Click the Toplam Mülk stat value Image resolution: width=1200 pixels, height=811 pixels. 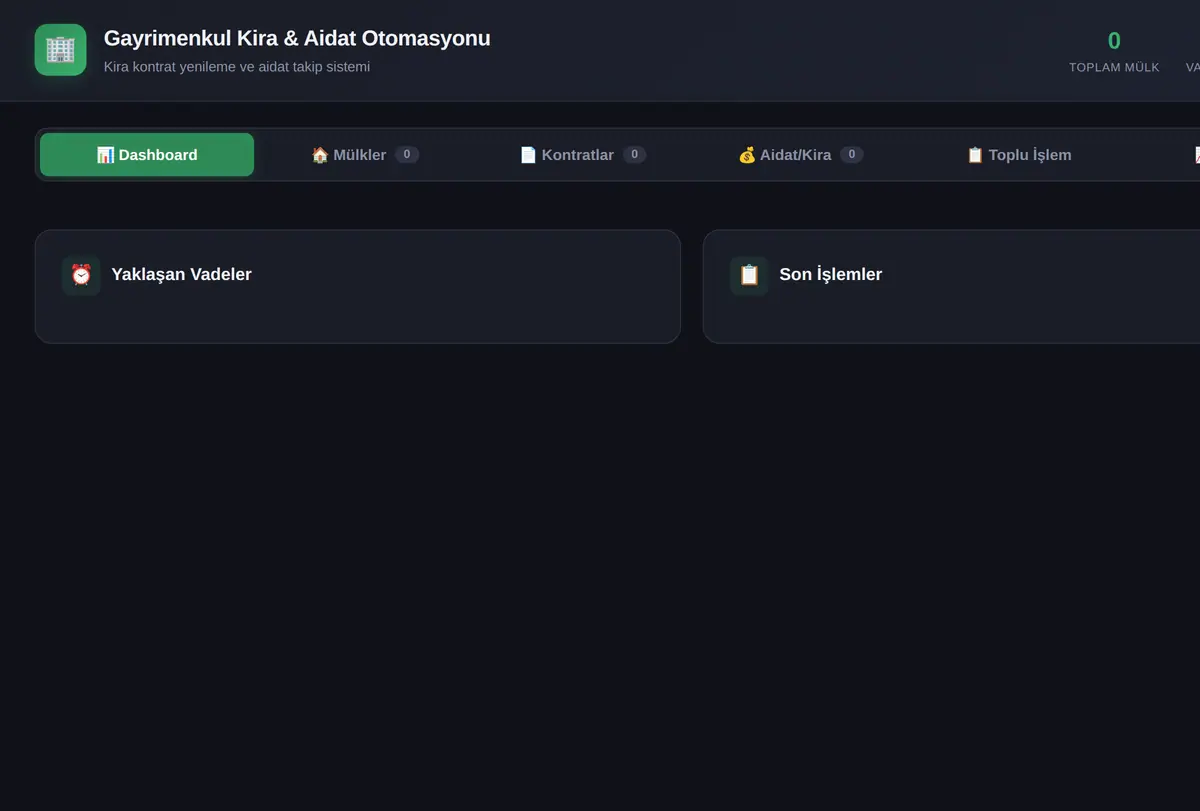[x=1114, y=41]
